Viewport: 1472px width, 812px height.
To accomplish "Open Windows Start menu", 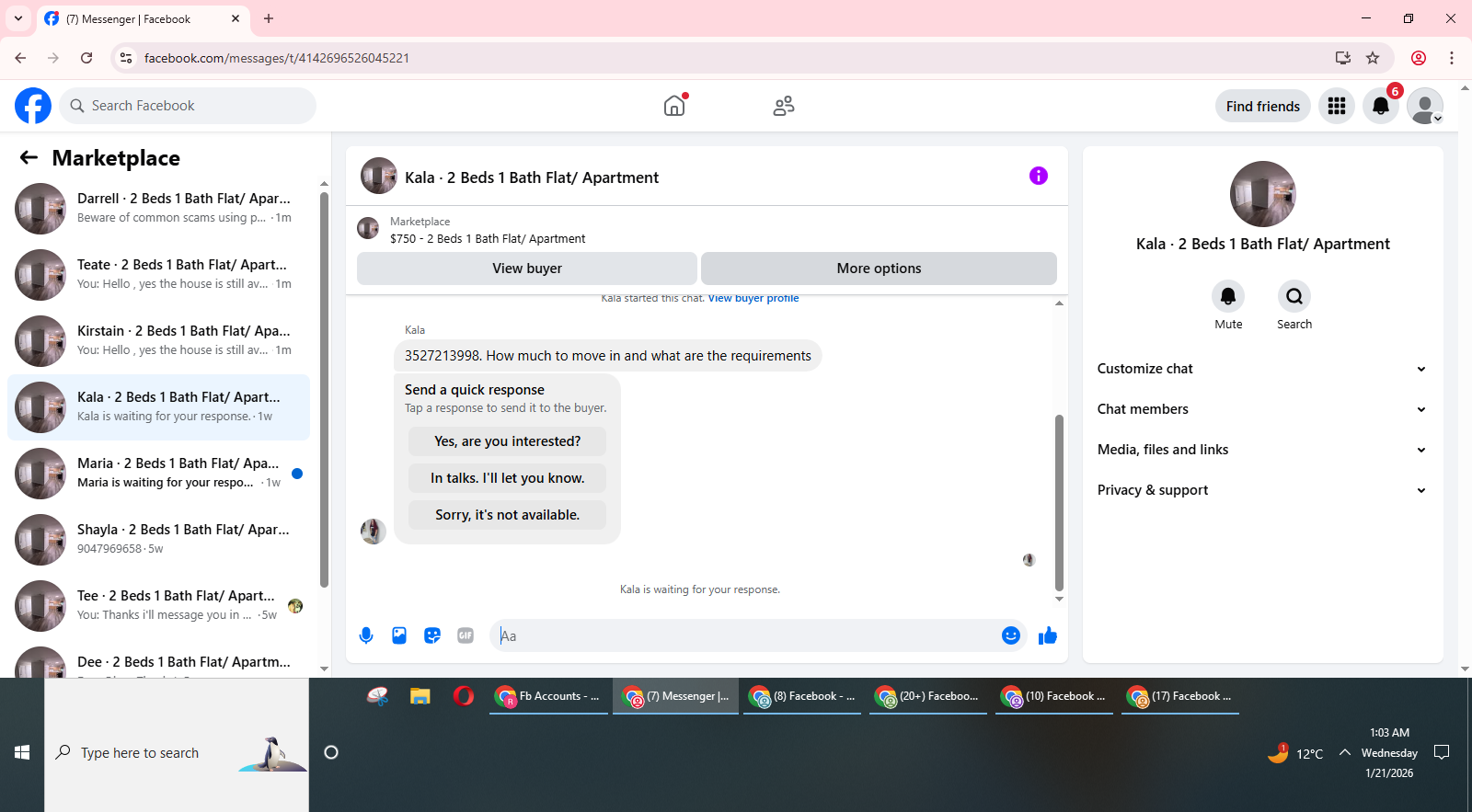I will point(22,752).
